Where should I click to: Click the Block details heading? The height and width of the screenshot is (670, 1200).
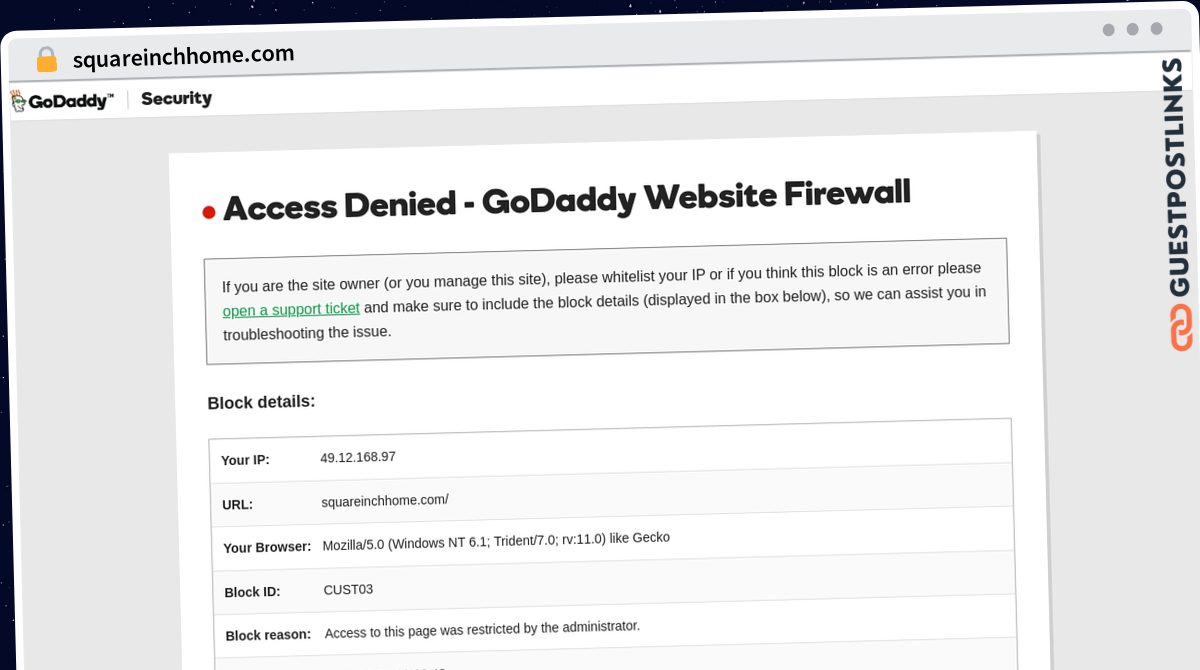[261, 402]
